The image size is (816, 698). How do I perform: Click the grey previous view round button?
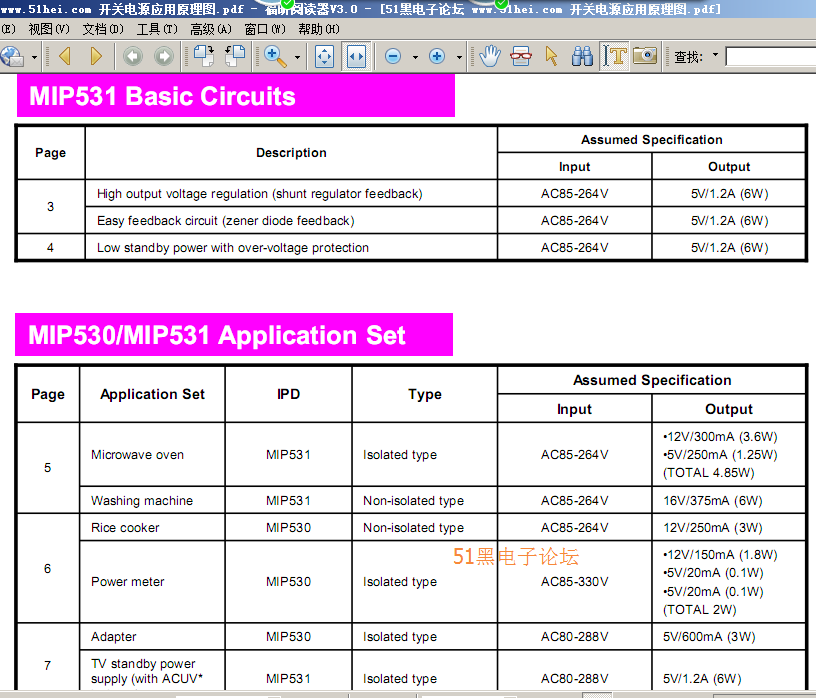point(133,56)
